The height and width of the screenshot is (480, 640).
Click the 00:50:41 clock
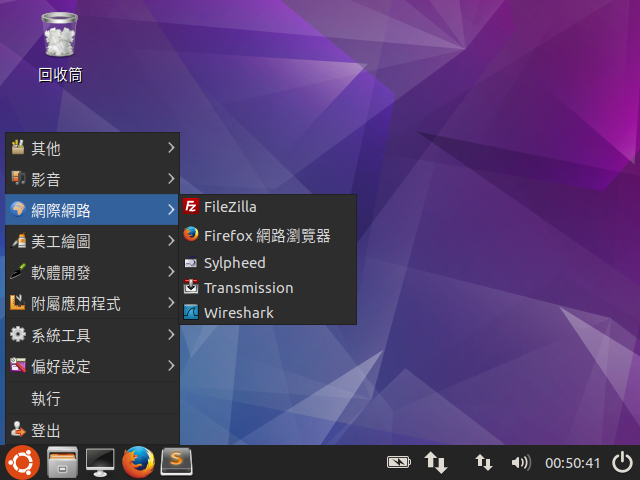[x=572, y=463]
